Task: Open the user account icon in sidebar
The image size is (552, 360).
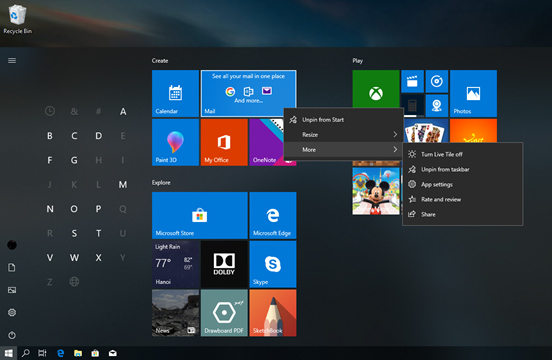Action: [x=12, y=245]
